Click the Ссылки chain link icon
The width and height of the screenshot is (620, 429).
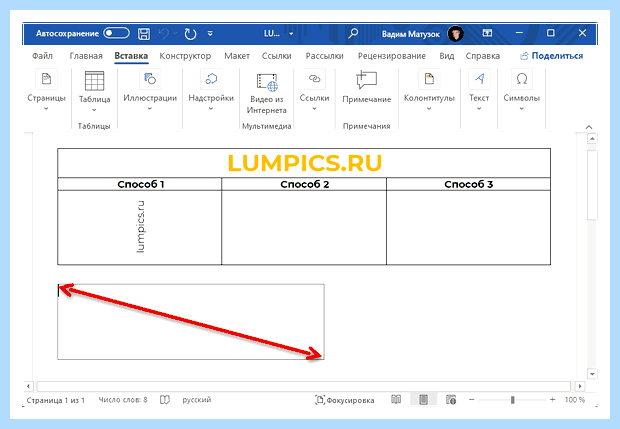314,79
